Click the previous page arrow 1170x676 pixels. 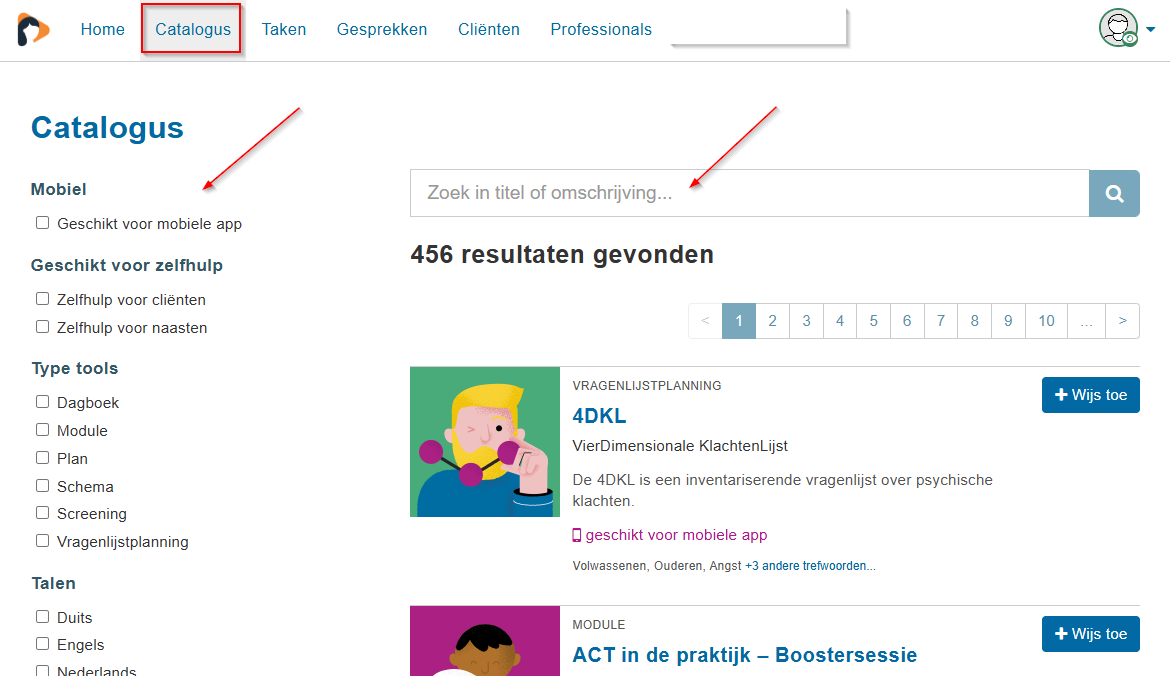705,321
